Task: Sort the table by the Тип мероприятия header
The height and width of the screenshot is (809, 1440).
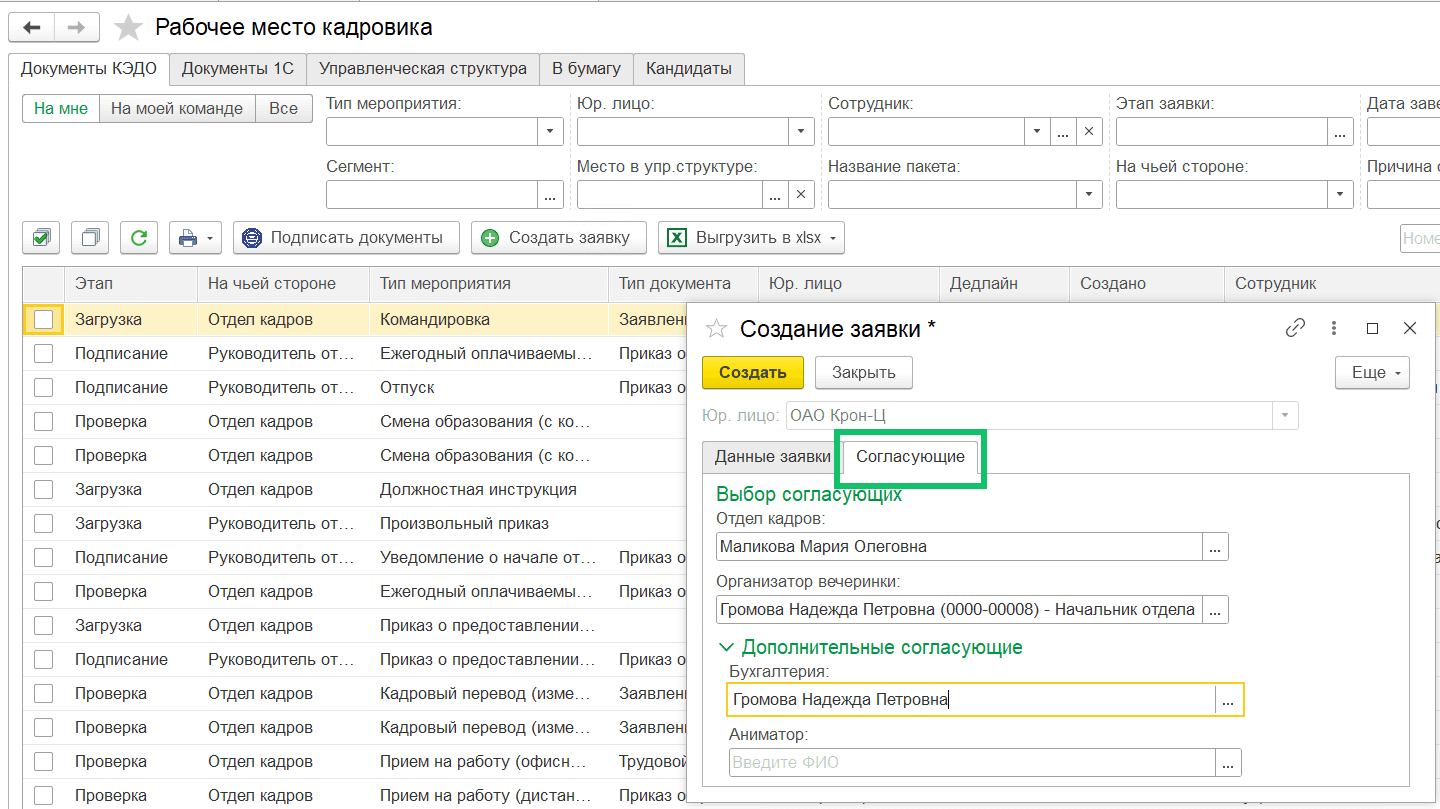Action: 488,284
